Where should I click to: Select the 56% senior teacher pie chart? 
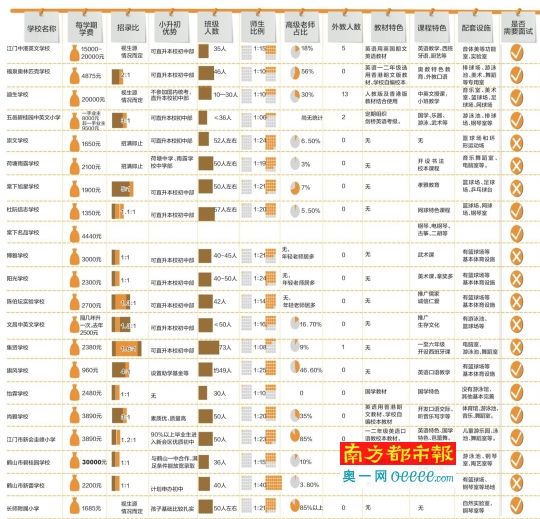(295, 73)
